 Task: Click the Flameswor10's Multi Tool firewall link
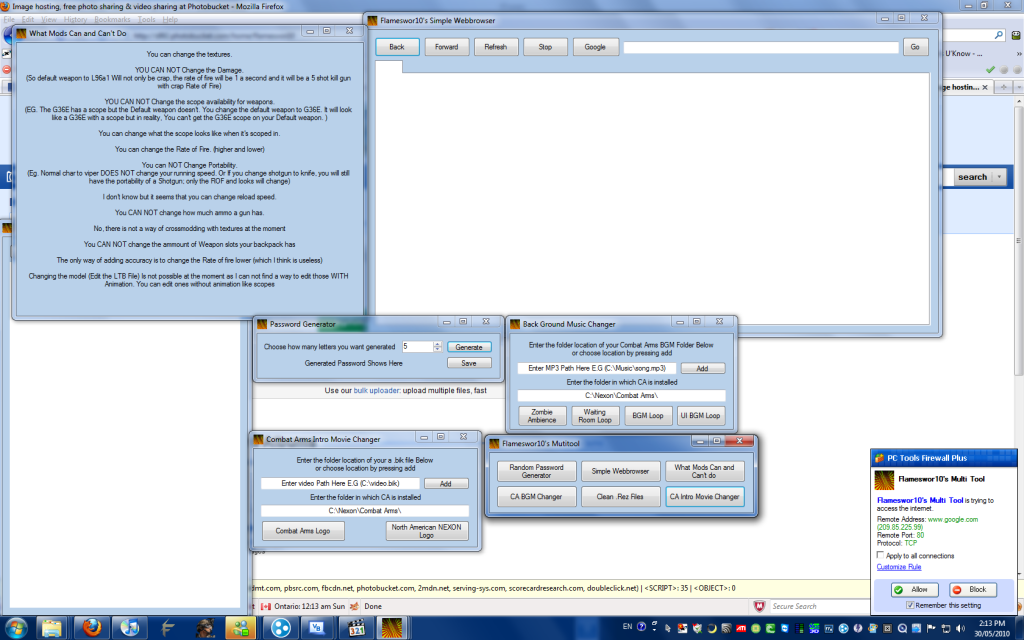pyautogui.click(x=920, y=500)
